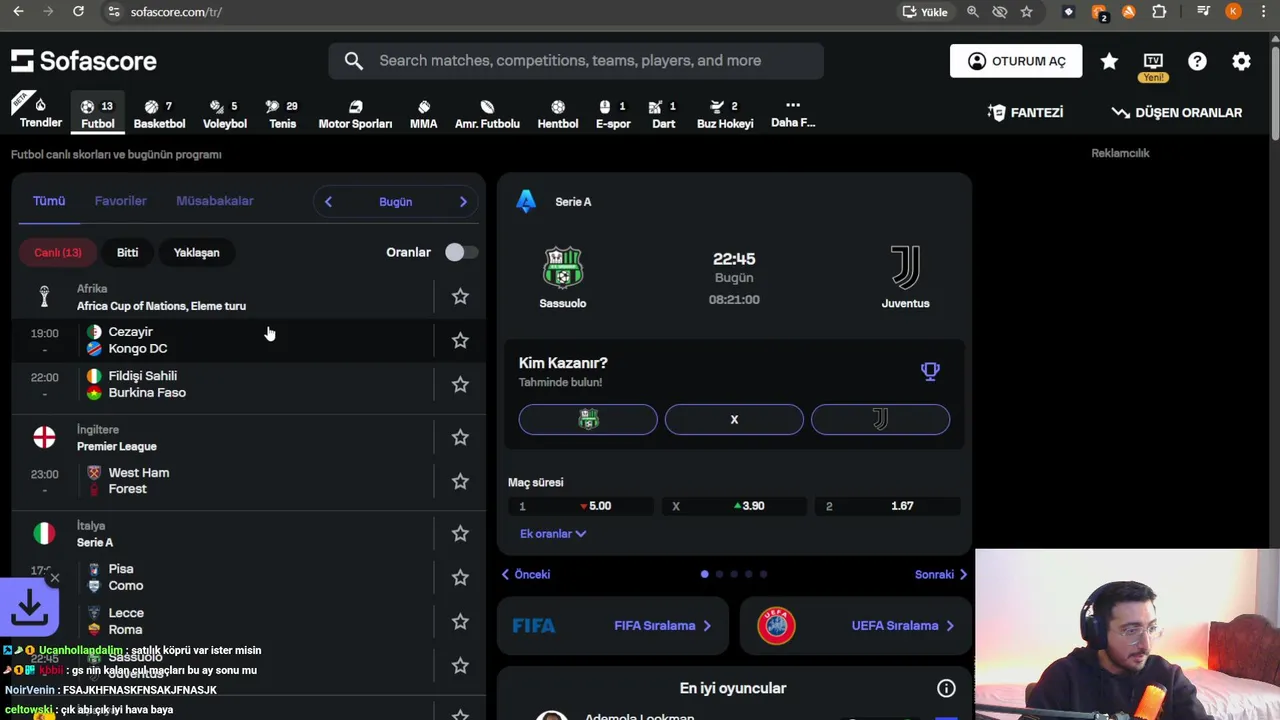
Task: Open the Voleybol sport category
Action: (224, 113)
